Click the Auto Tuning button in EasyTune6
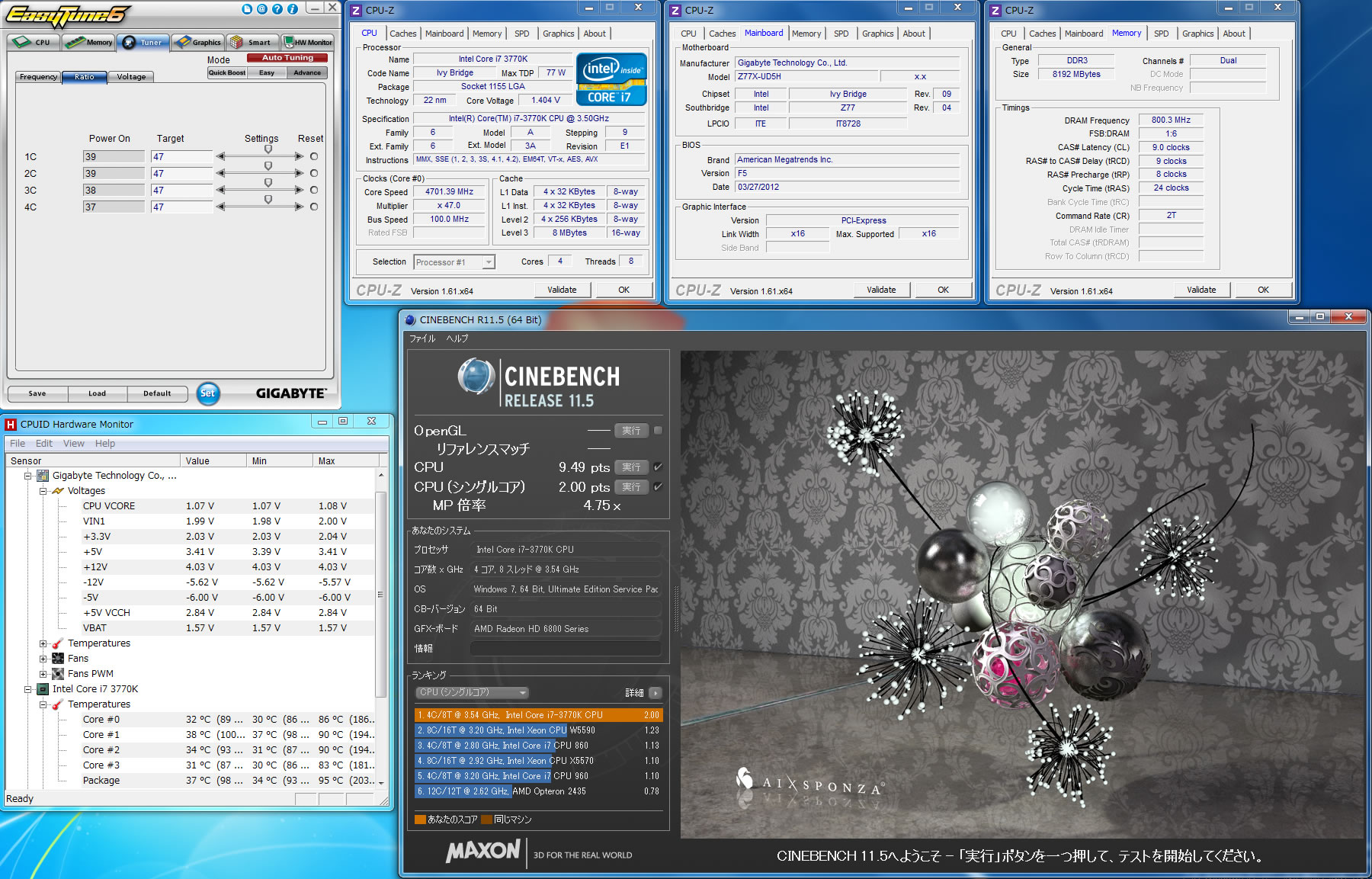Viewport: 1372px width, 879px height. 287,58
